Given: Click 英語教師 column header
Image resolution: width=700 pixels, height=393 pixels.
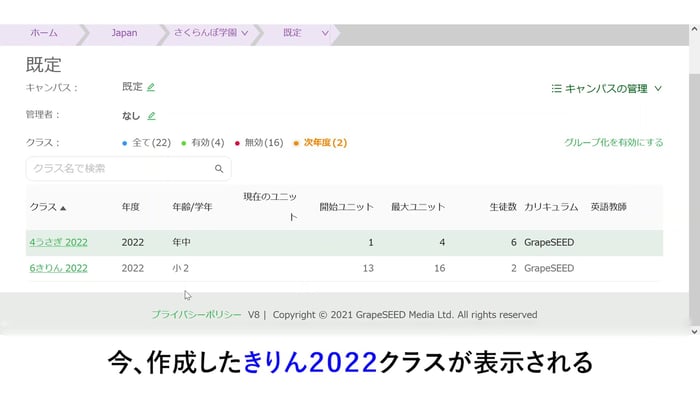Looking at the screenshot, I should pos(608,207).
